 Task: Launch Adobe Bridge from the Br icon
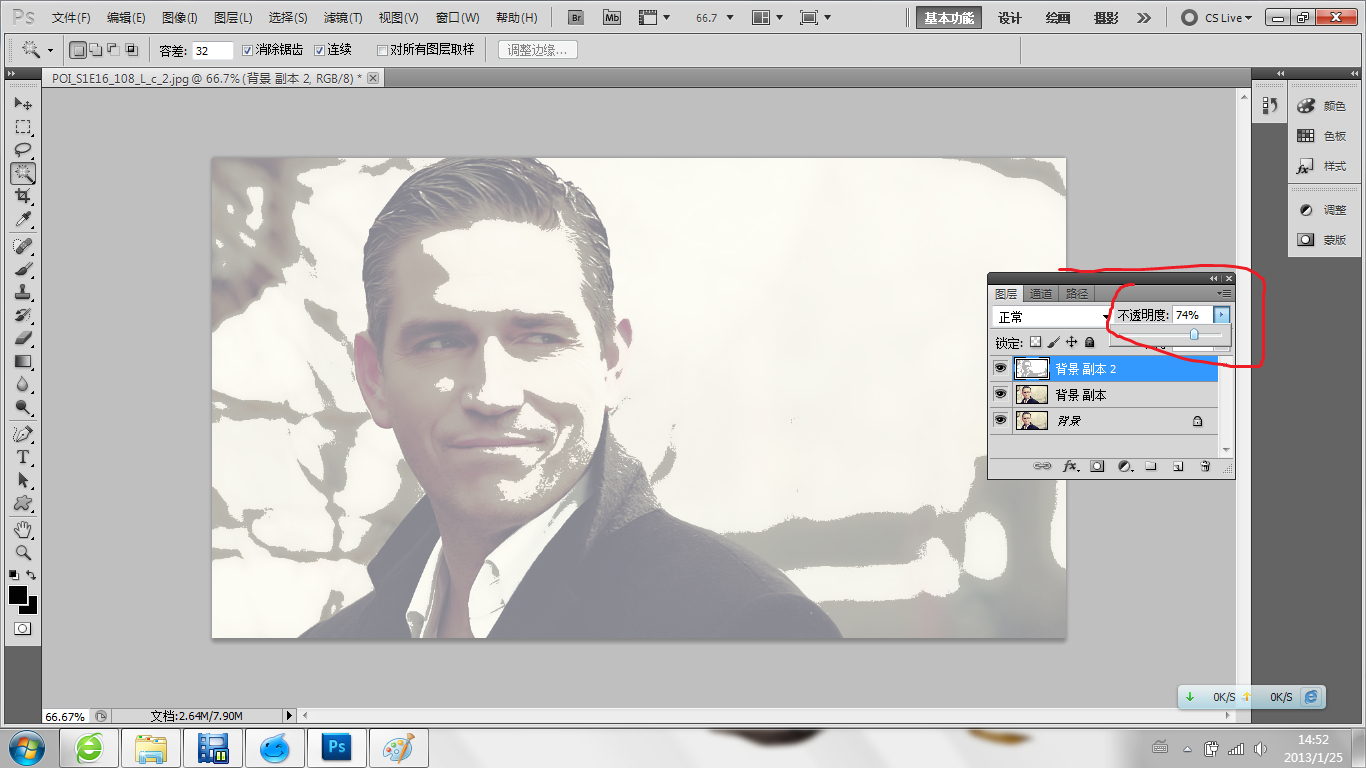click(x=575, y=18)
